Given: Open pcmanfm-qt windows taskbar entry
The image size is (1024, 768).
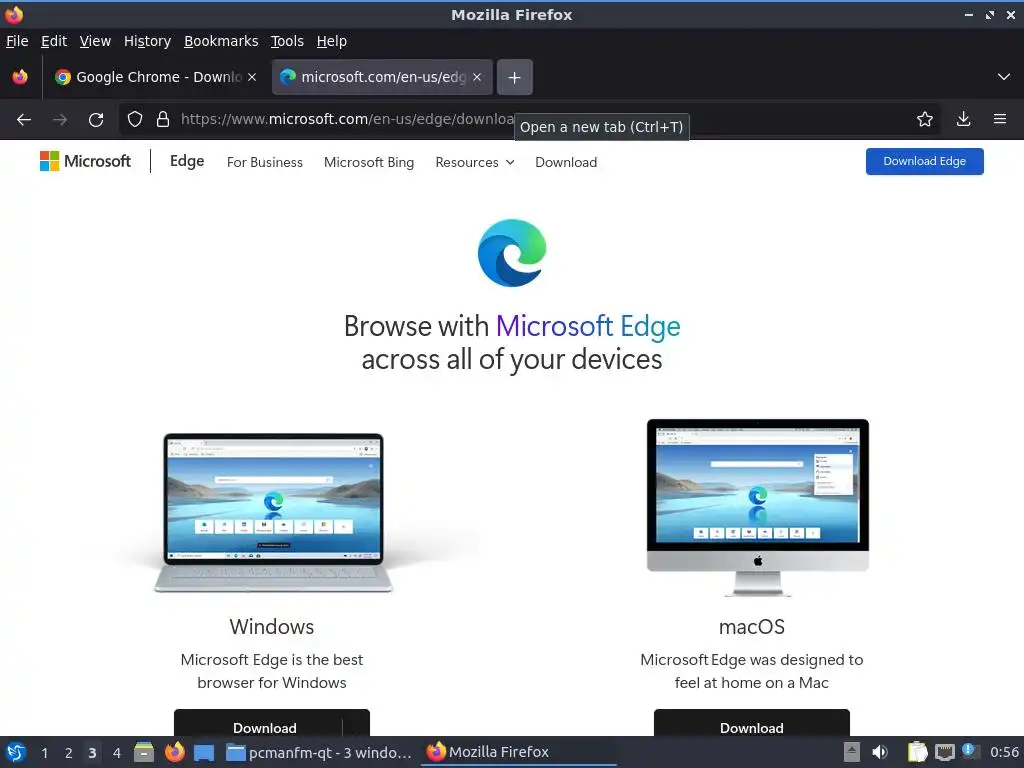Looking at the screenshot, I should [319, 752].
